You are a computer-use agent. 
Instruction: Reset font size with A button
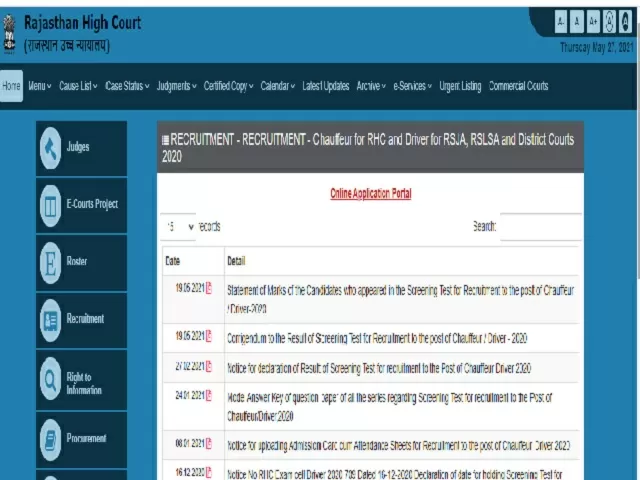point(576,21)
